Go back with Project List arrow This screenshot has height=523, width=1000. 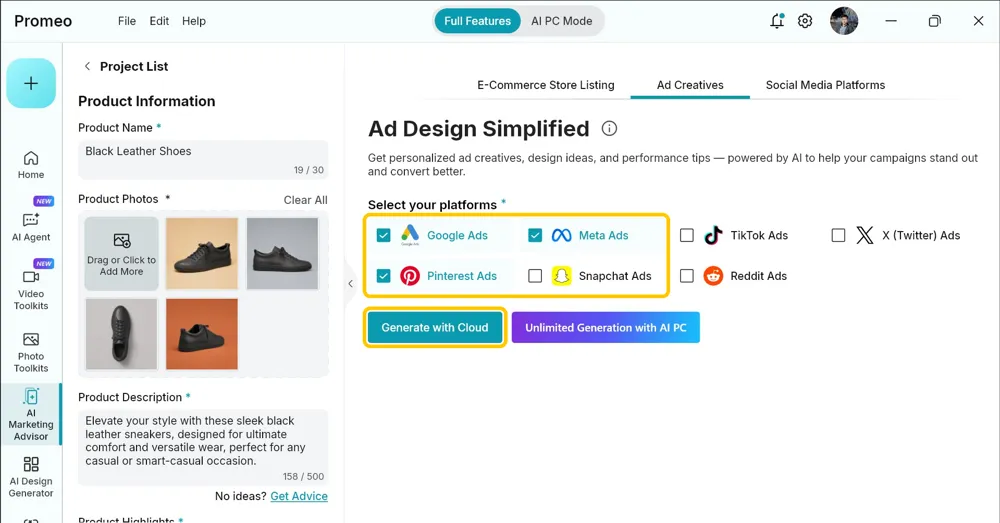tap(87, 66)
